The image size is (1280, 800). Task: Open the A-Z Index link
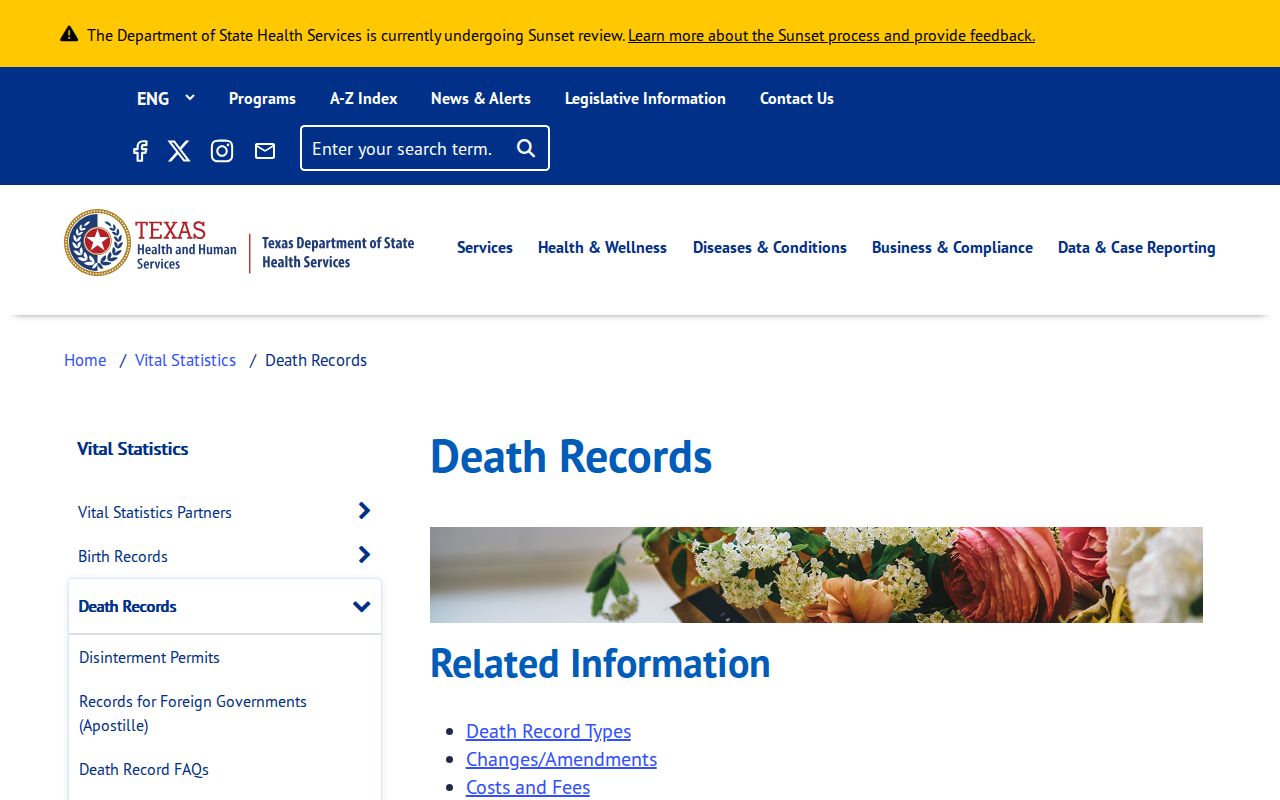click(364, 98)
